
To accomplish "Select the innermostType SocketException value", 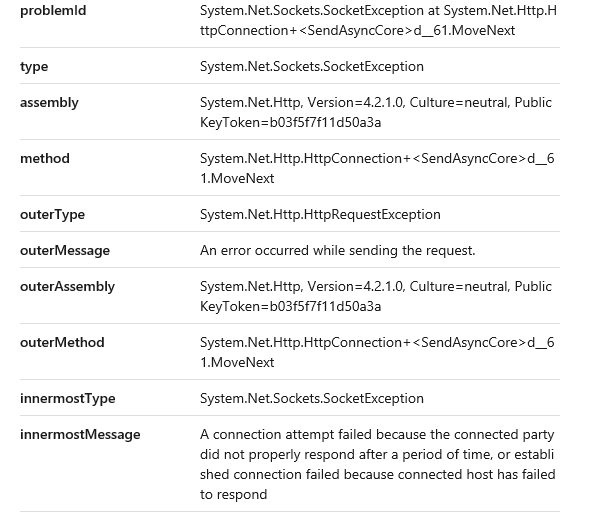I will pyautogui.click(x=311, y=398).
